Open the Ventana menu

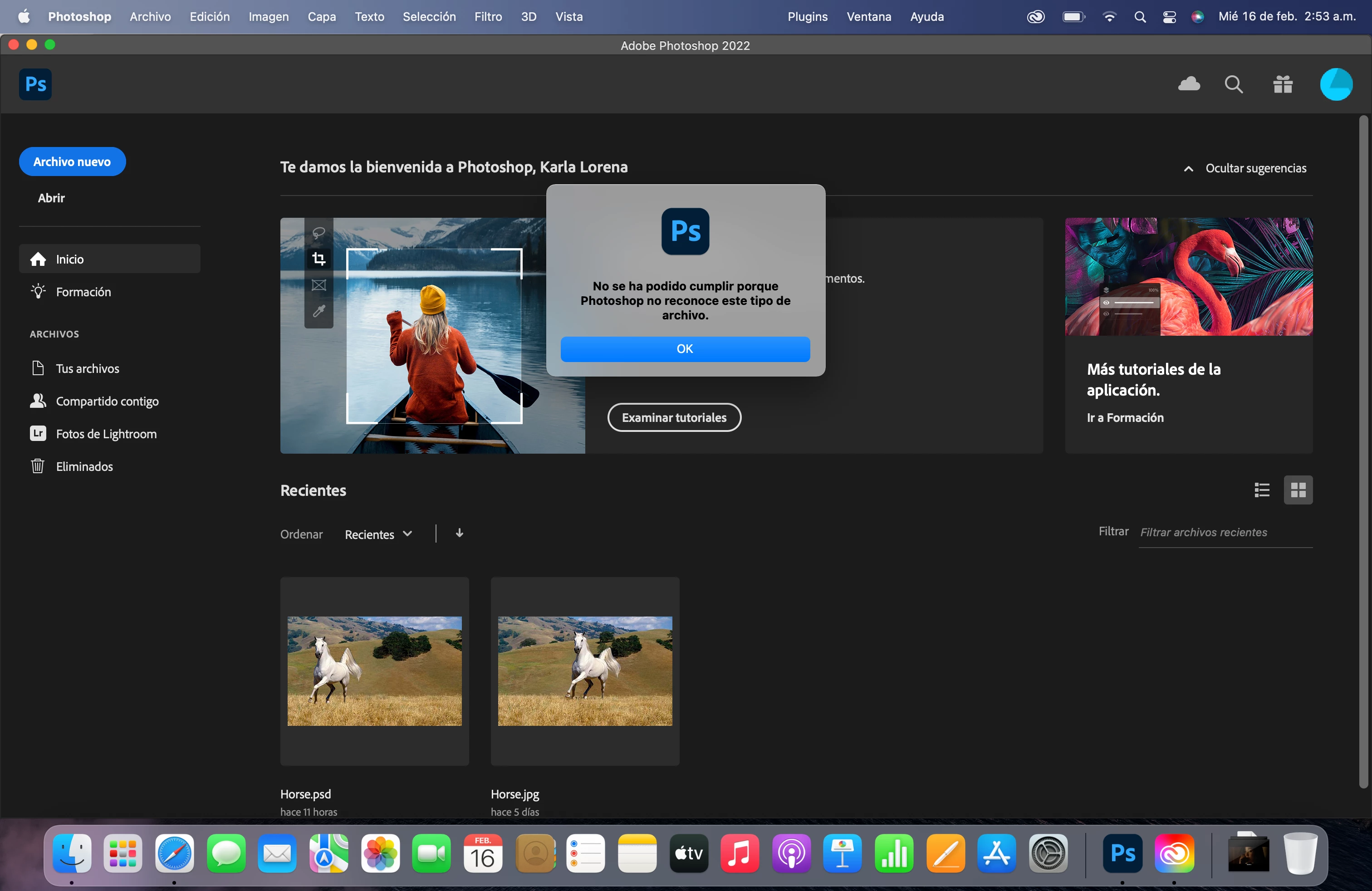pos(868,17)
